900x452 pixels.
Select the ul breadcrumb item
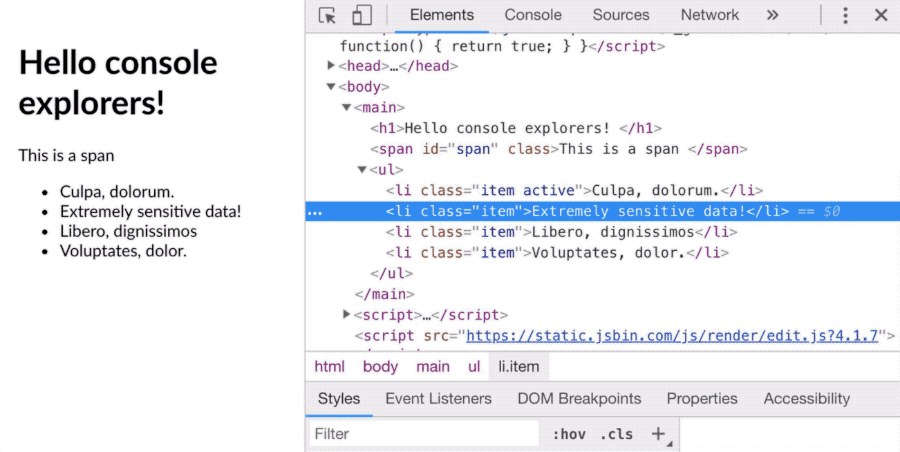tap(474, 367)
